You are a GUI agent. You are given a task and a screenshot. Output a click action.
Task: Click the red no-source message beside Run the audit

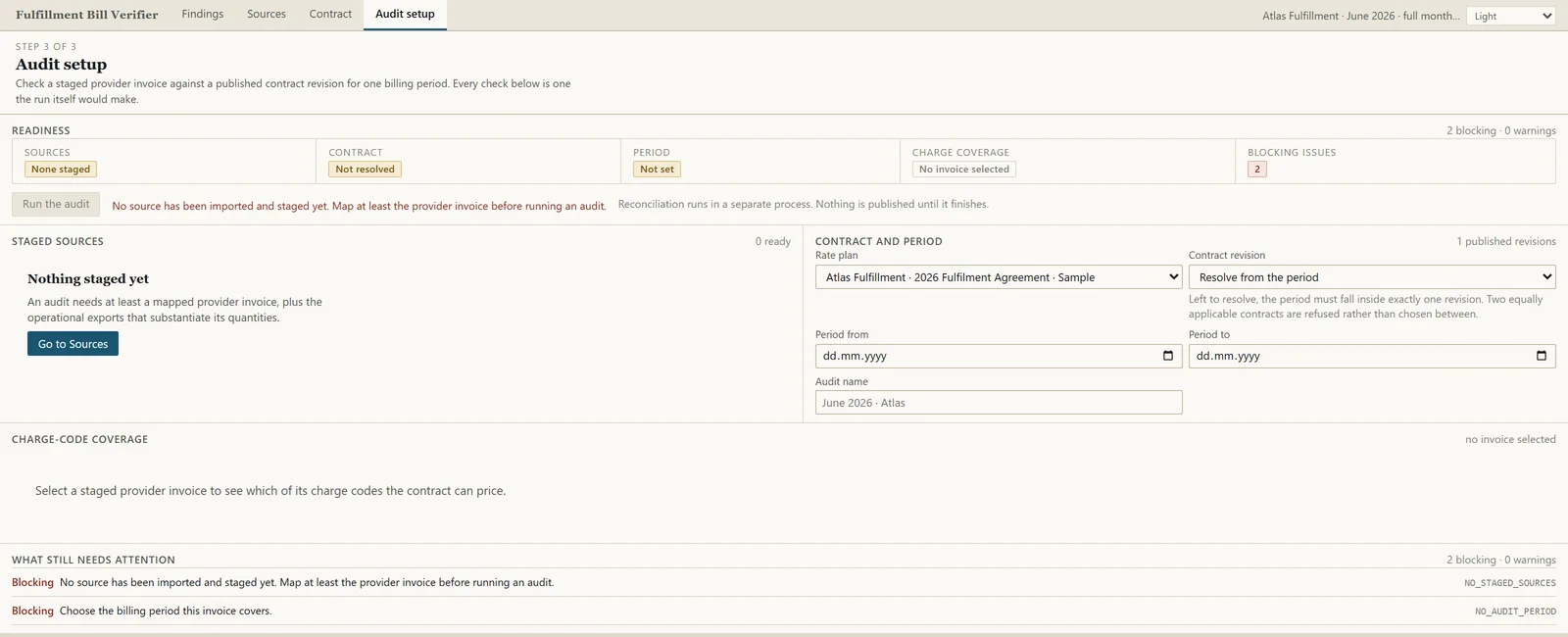(x=359, y=206)
